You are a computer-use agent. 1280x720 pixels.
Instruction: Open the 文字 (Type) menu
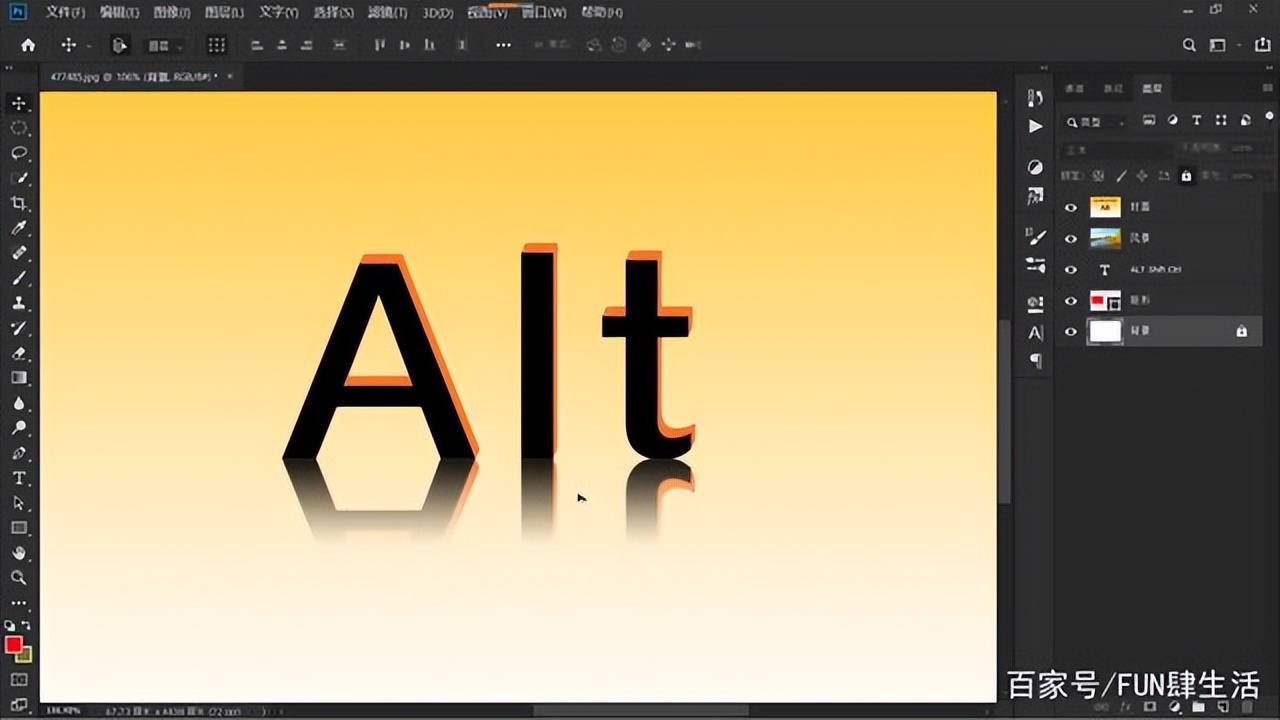point(278,13)
